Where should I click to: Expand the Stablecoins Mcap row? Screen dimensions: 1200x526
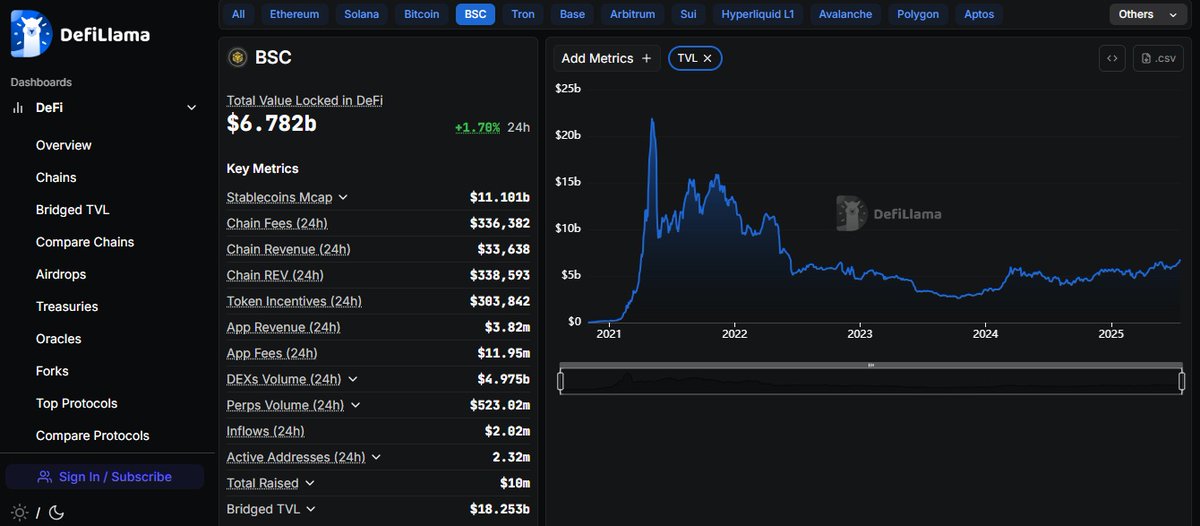pos(343,197)
